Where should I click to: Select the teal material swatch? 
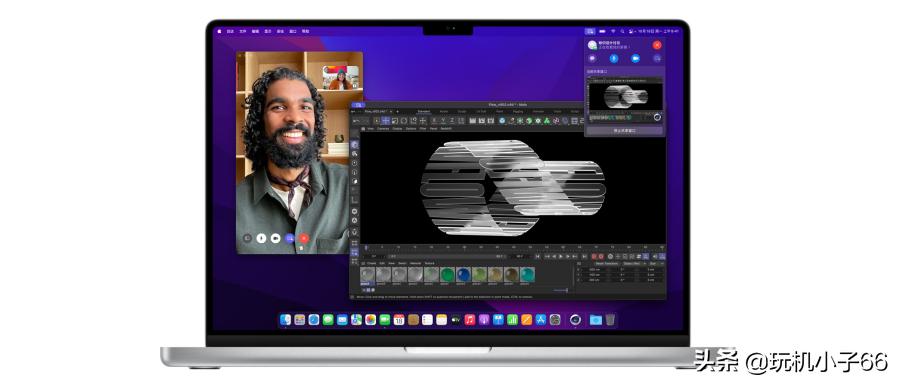pyautogui.click(x=527, y=274)
